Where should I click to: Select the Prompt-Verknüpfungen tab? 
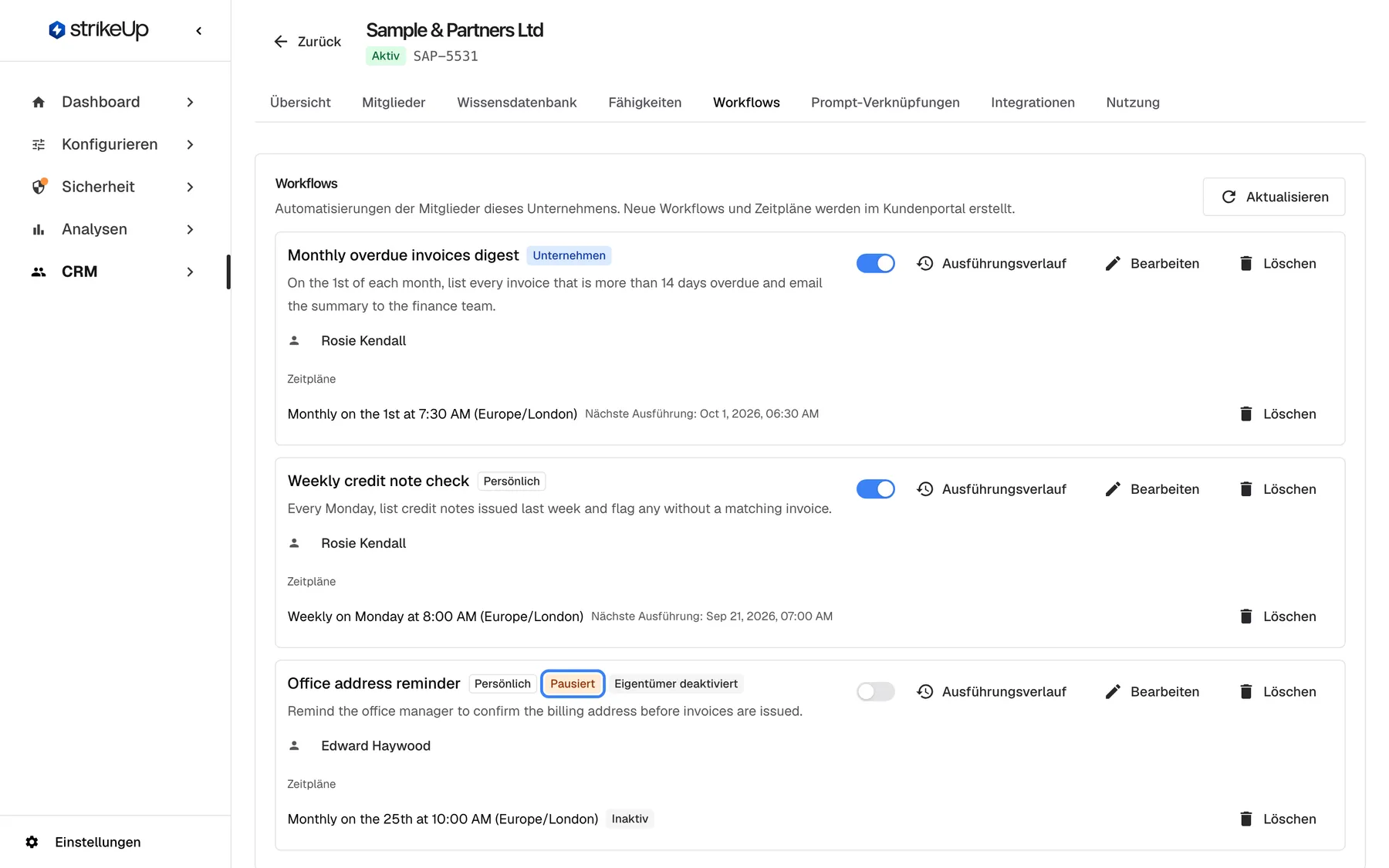[885, 103]
